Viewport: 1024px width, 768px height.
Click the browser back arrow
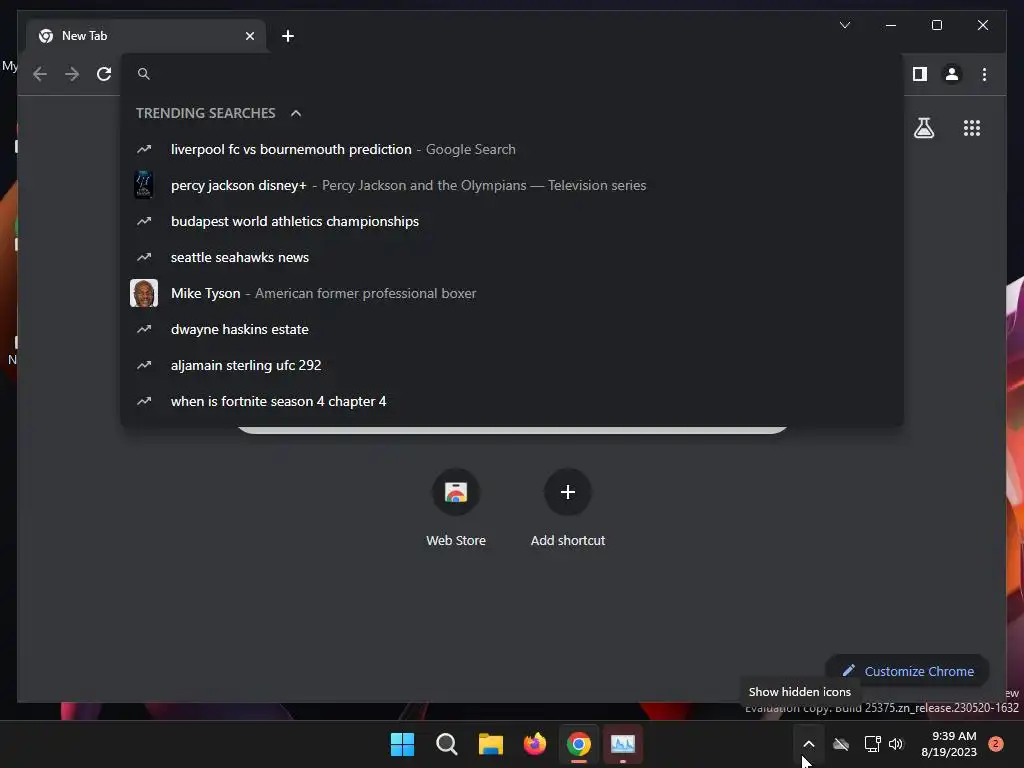click(40, 74)
